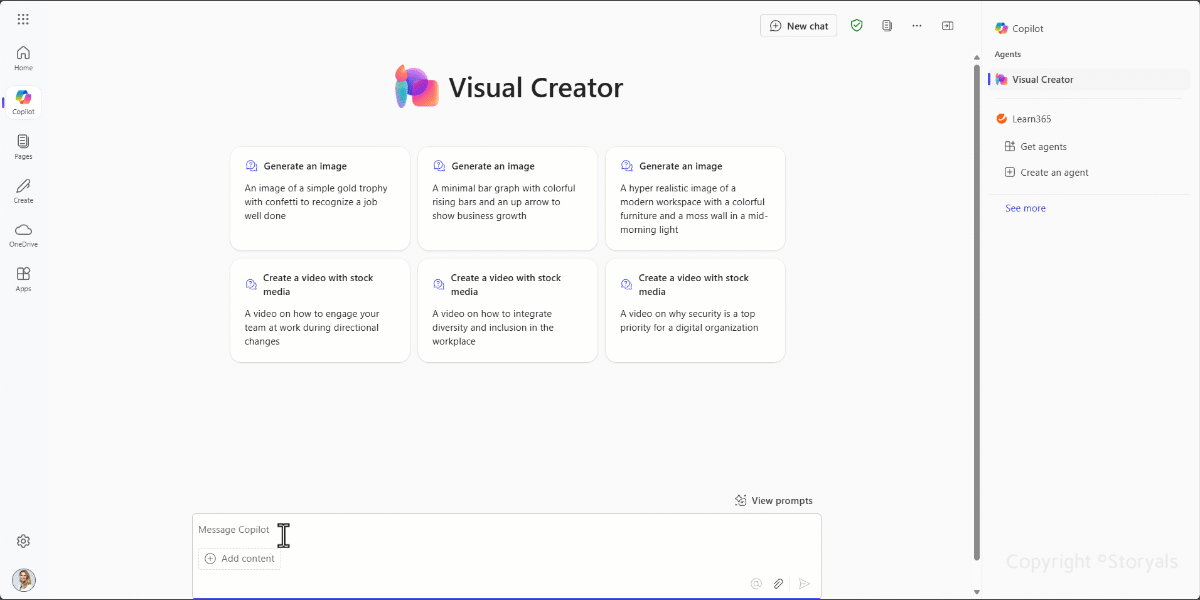Viewport: 1200px width, 600px height.
Task: Toggle the side panel collapse icon
Action: [947, 26]
